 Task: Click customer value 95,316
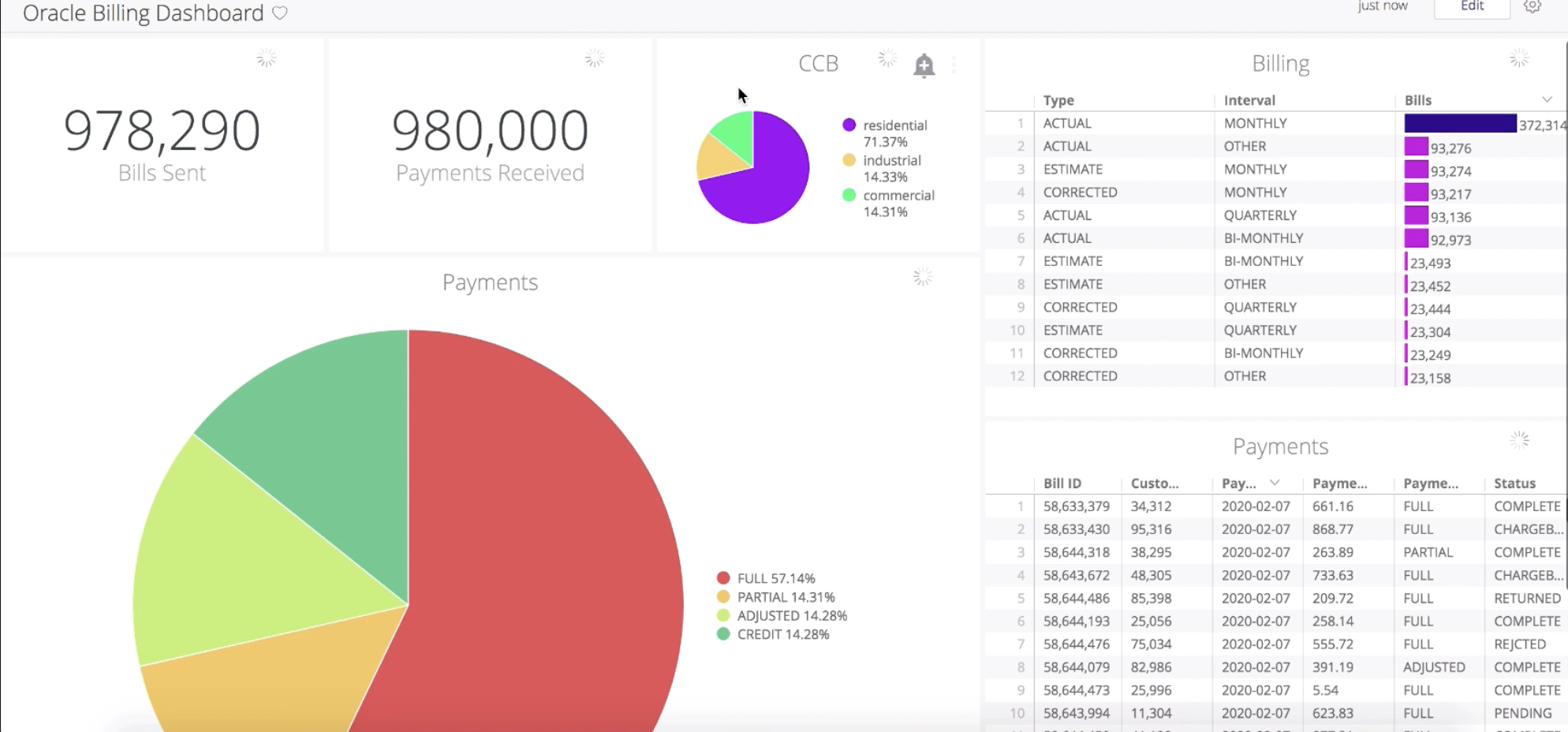point(1151,529)
